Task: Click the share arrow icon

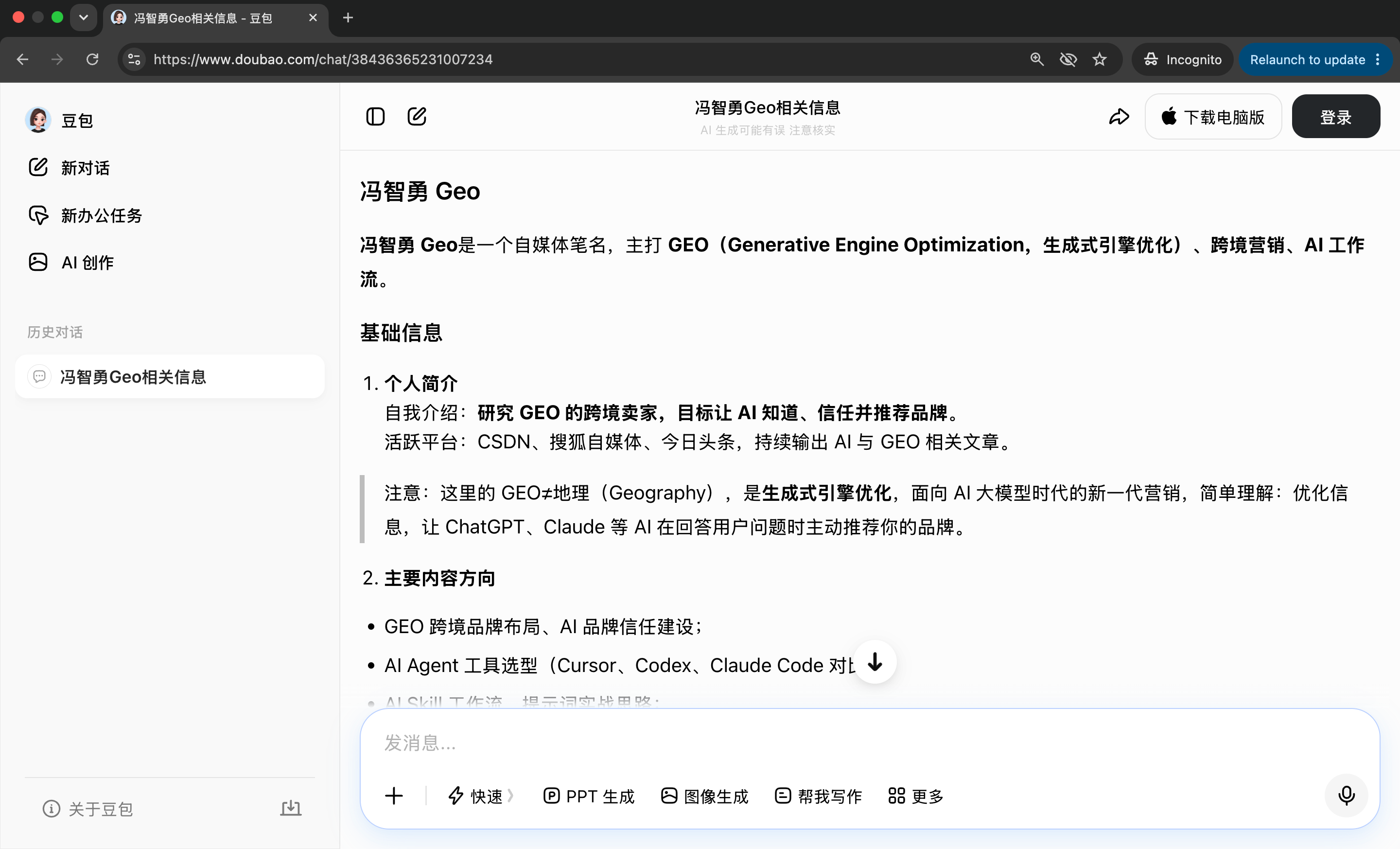Action: click(x=1119, y=117)
